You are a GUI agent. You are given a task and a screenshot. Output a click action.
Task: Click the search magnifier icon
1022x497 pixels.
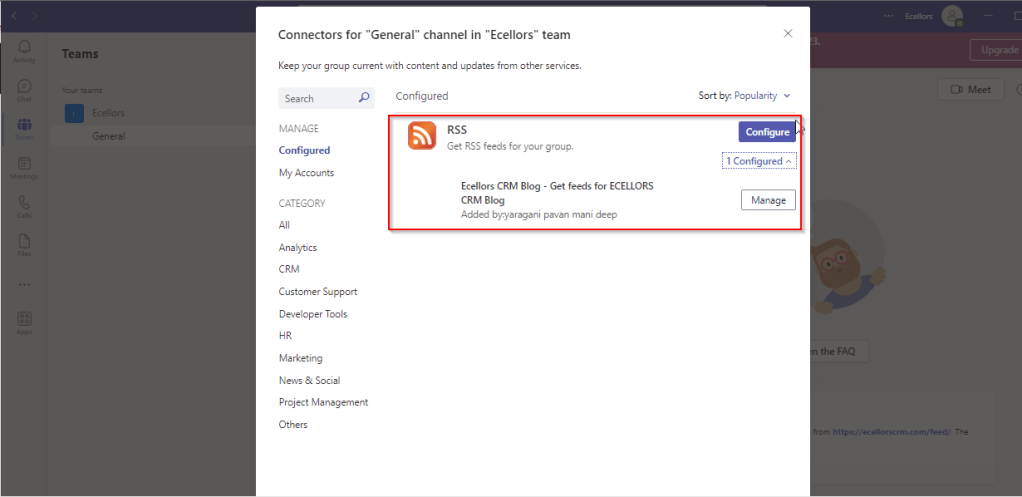coord(364,98)
